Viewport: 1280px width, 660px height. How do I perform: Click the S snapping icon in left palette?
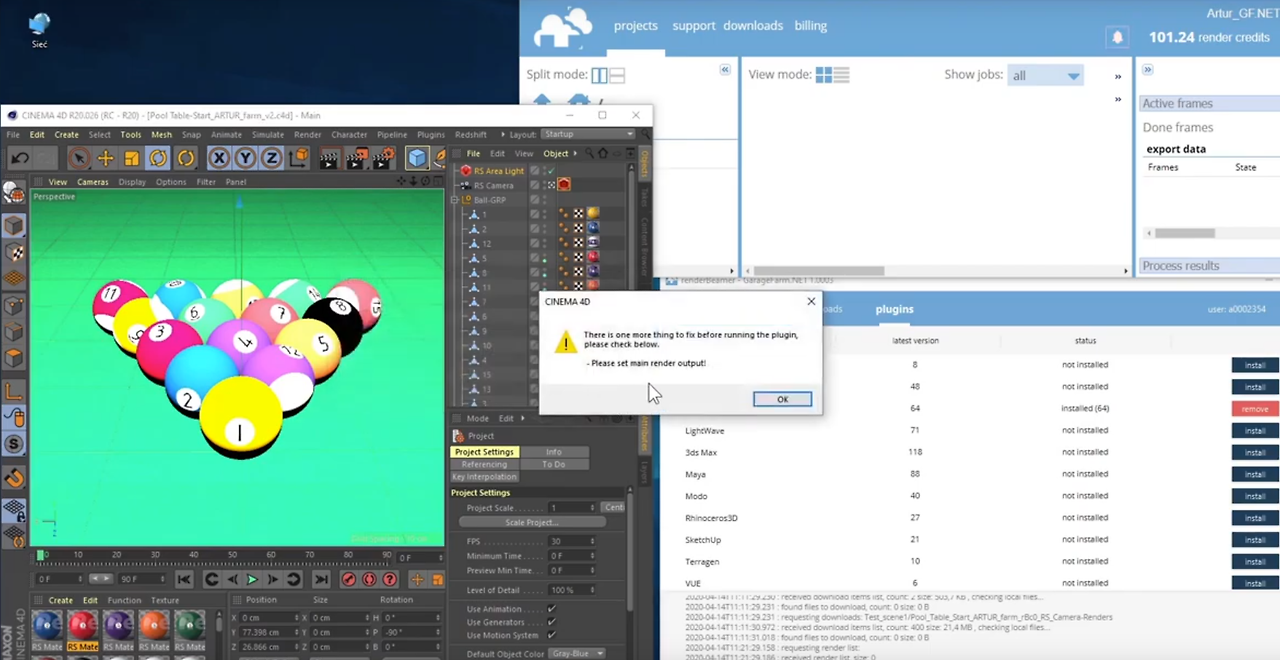[14, 443]
